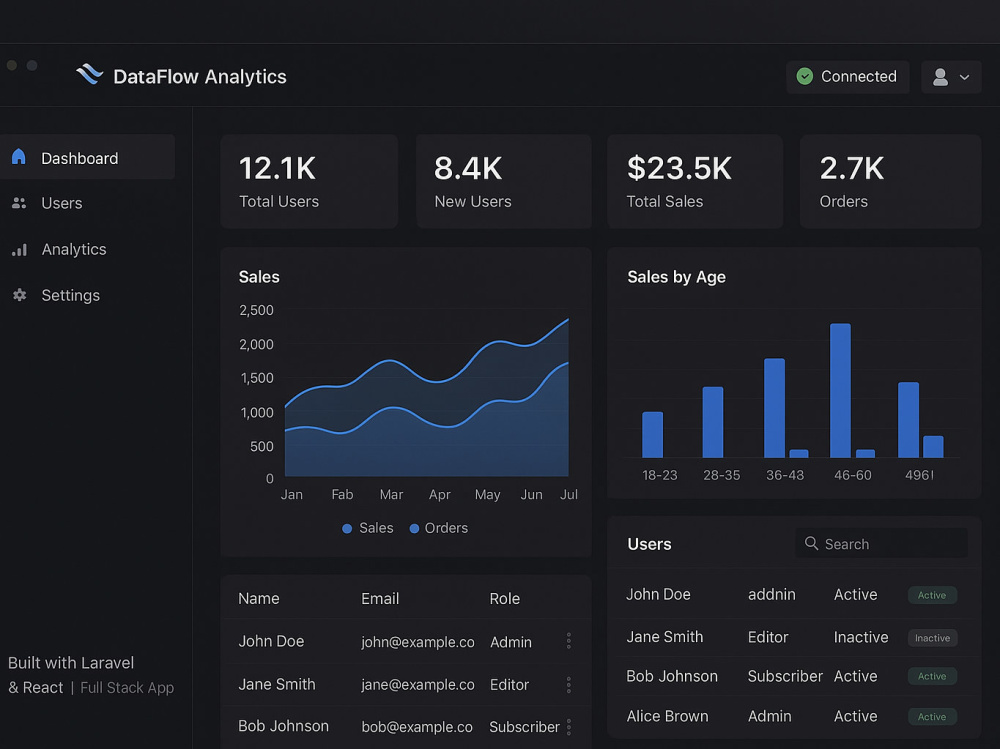Click the magnifier icon in Users search
The image size is (1000, 749).
coord(811,543)
